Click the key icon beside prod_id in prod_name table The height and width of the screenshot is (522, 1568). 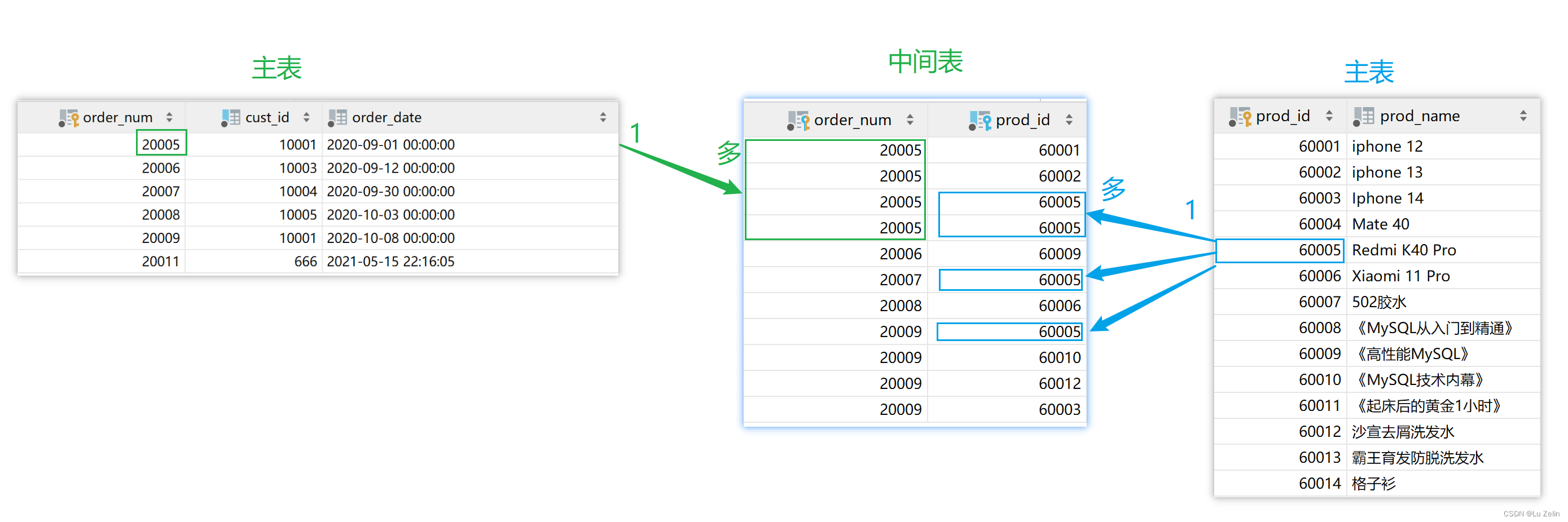click(1240, 117)
